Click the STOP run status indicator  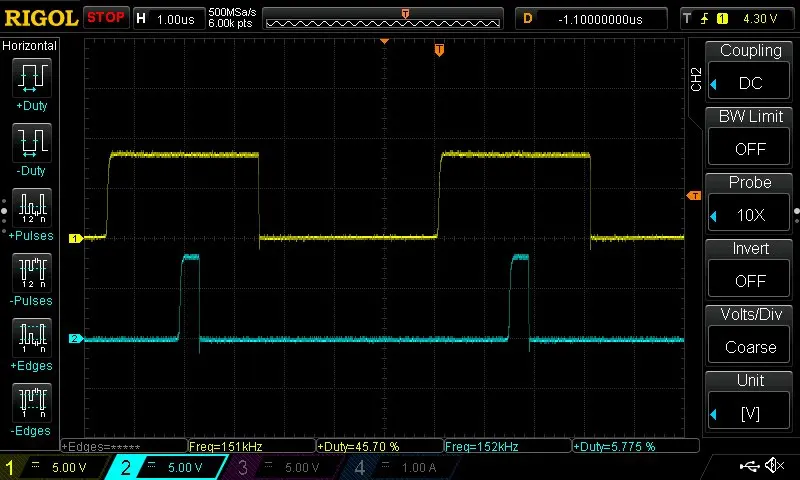(x=106, y=17)
